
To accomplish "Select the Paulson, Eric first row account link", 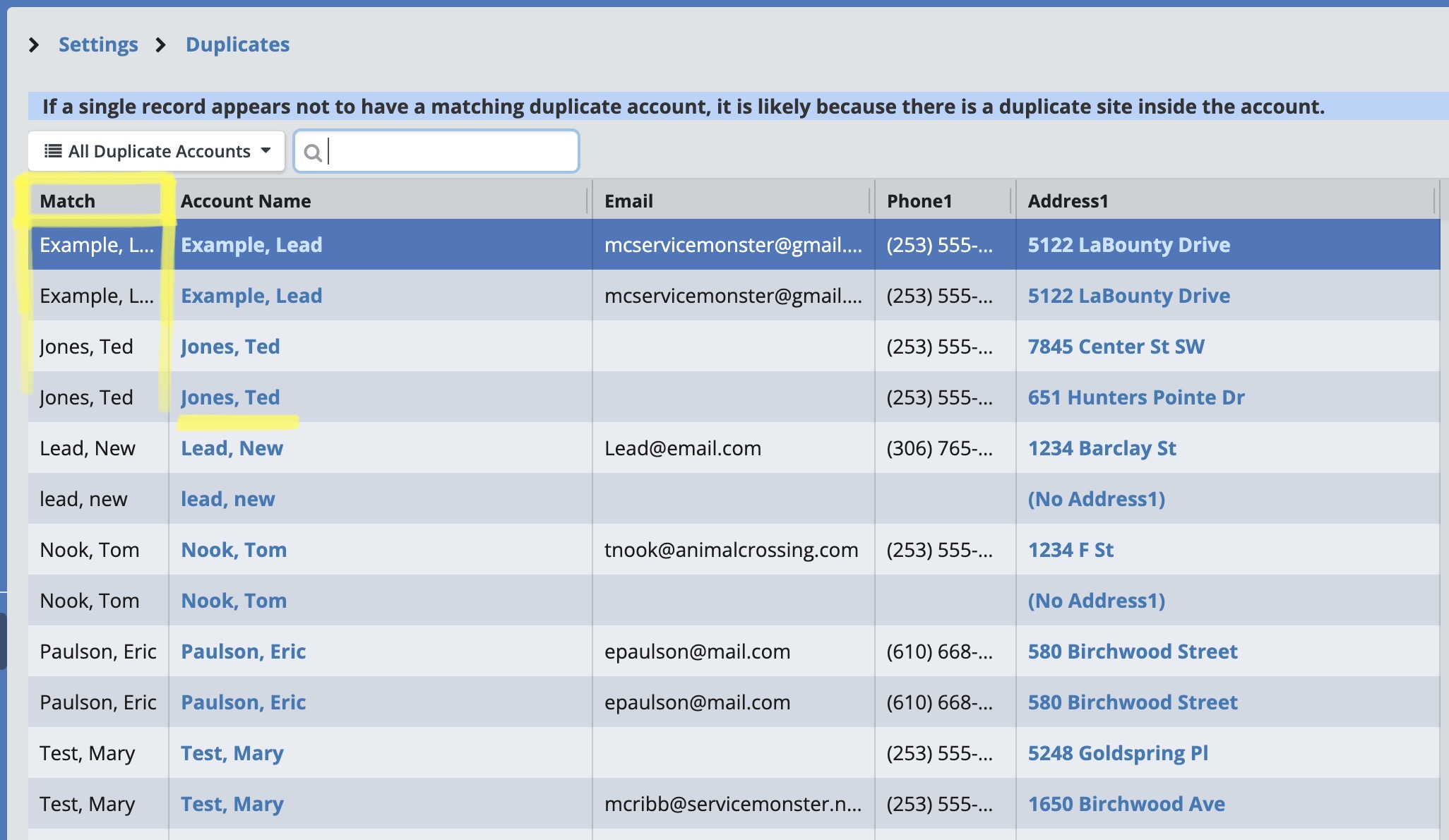I will click(x=243, y=652).
